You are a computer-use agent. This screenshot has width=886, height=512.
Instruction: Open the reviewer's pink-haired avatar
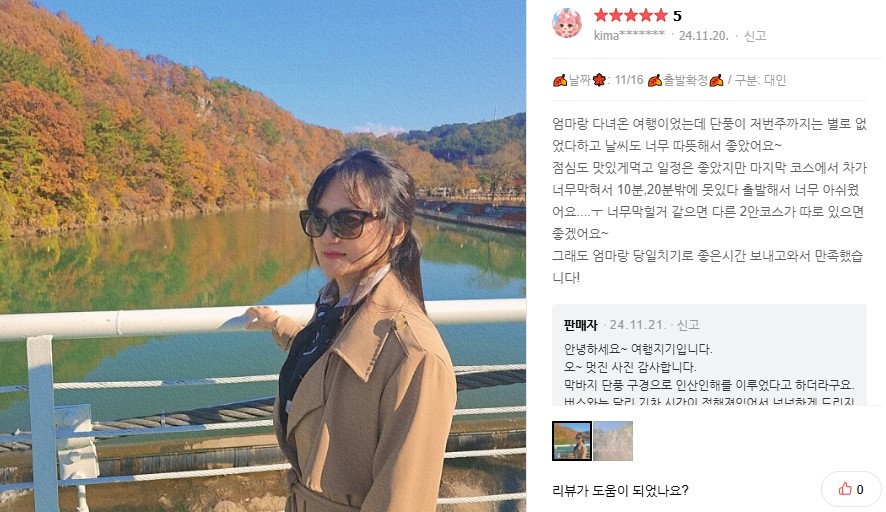[567, 23]
